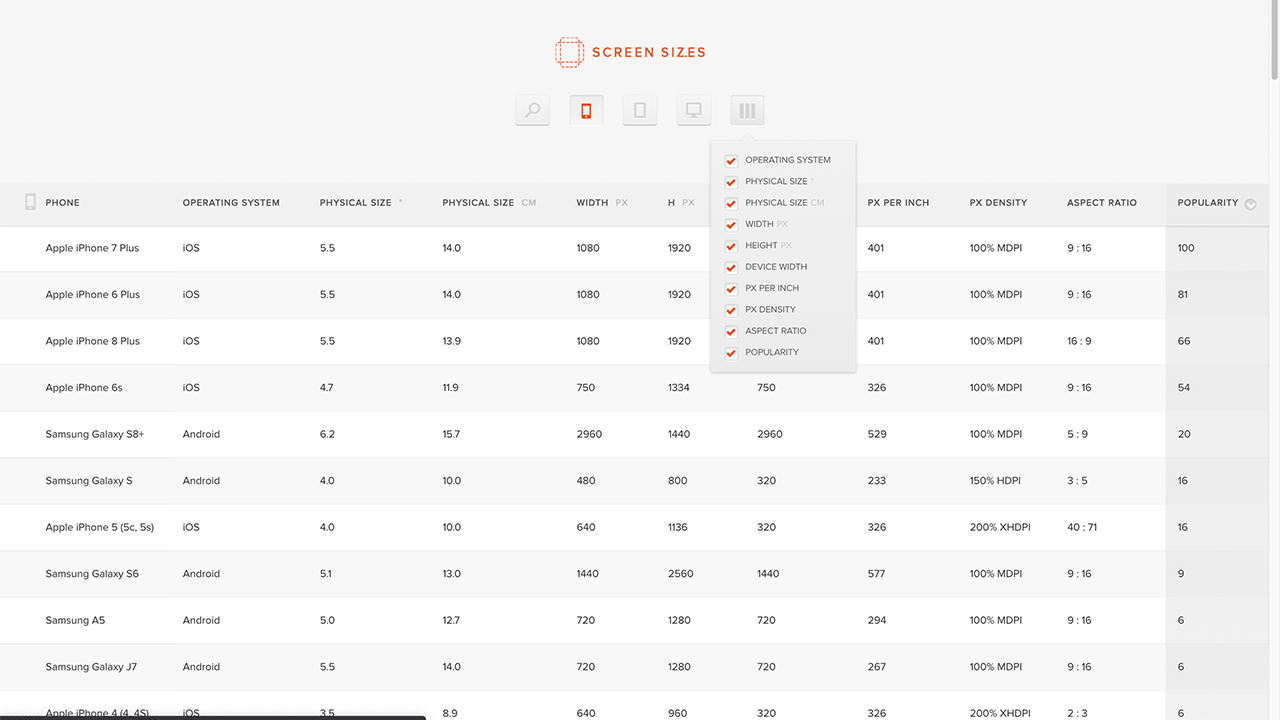Switch to the tablet device filter icon
The image size is (1280, 720).
point(640,110)
